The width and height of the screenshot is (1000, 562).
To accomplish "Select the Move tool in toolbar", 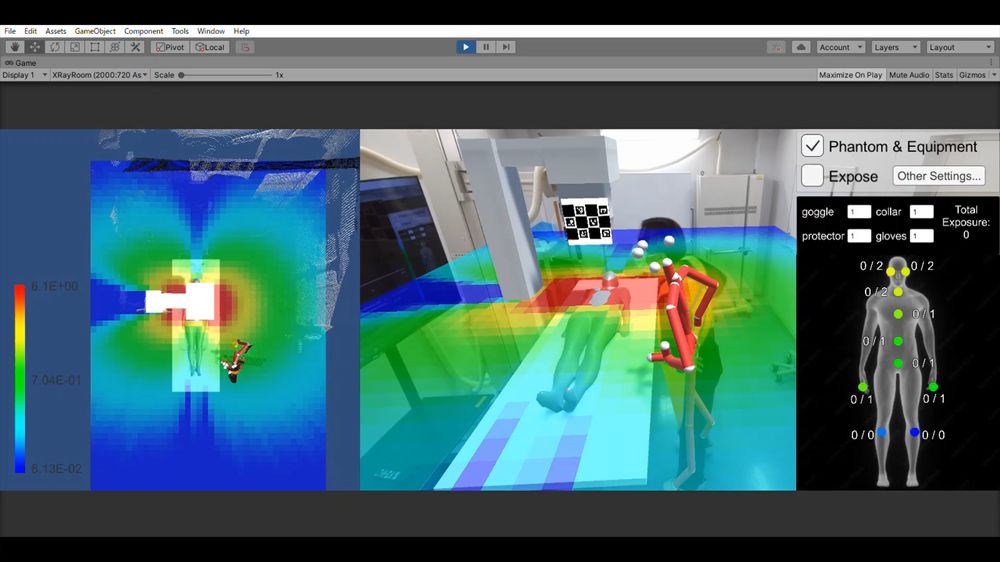I will pyautogui.click(x=34, y=47).
